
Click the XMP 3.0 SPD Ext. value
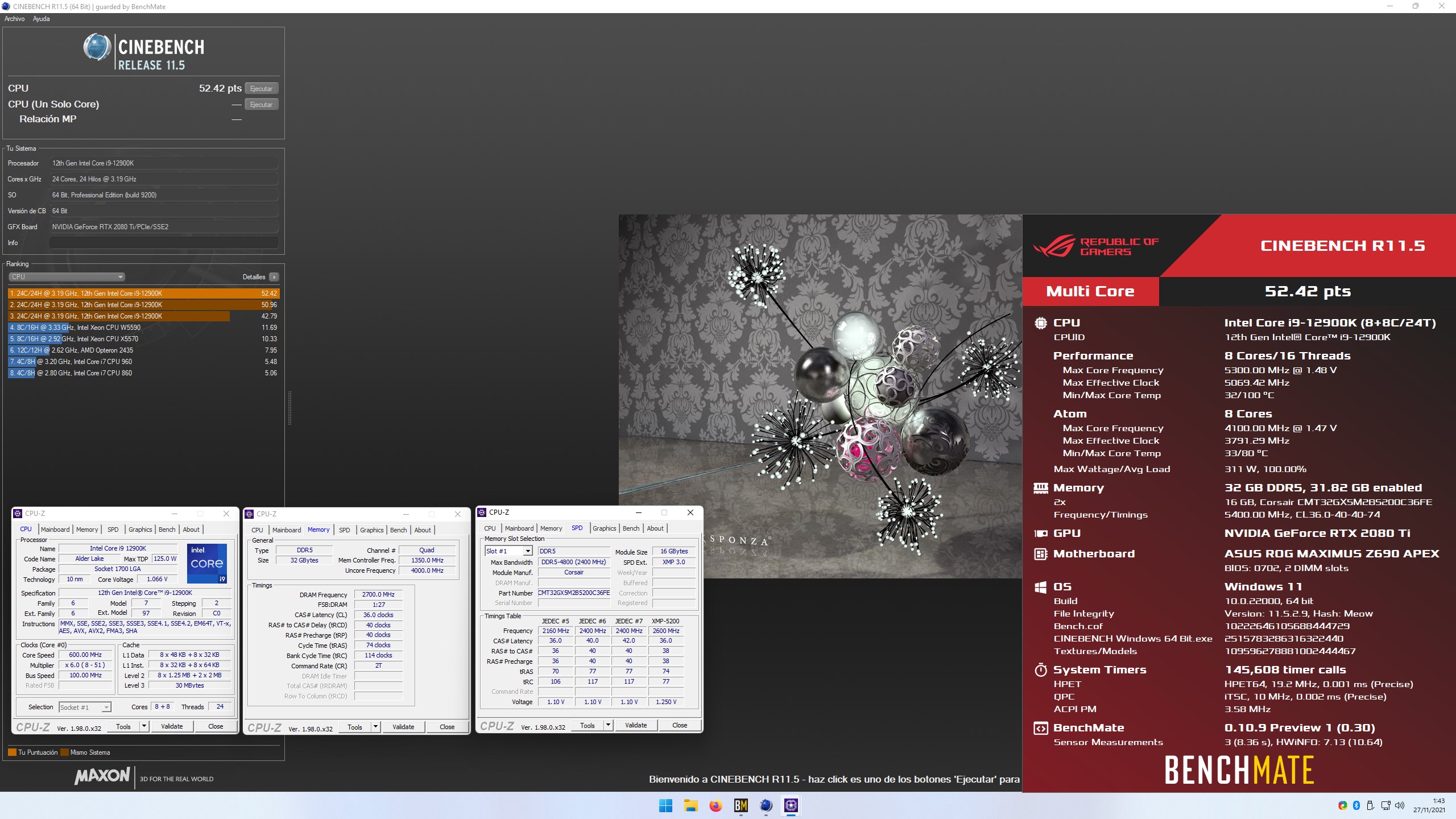click(x=674, y=562)
